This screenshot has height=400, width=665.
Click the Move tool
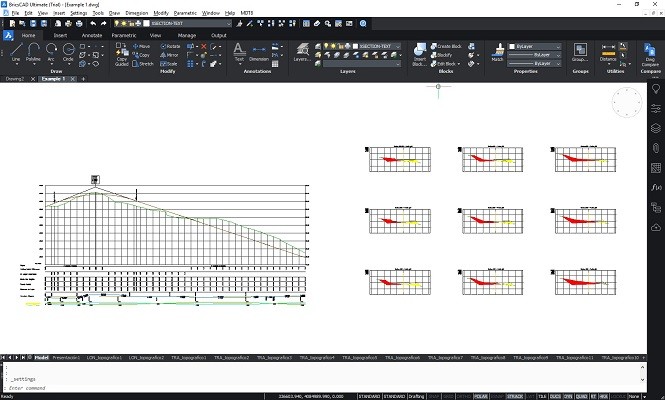pos(141,46)
